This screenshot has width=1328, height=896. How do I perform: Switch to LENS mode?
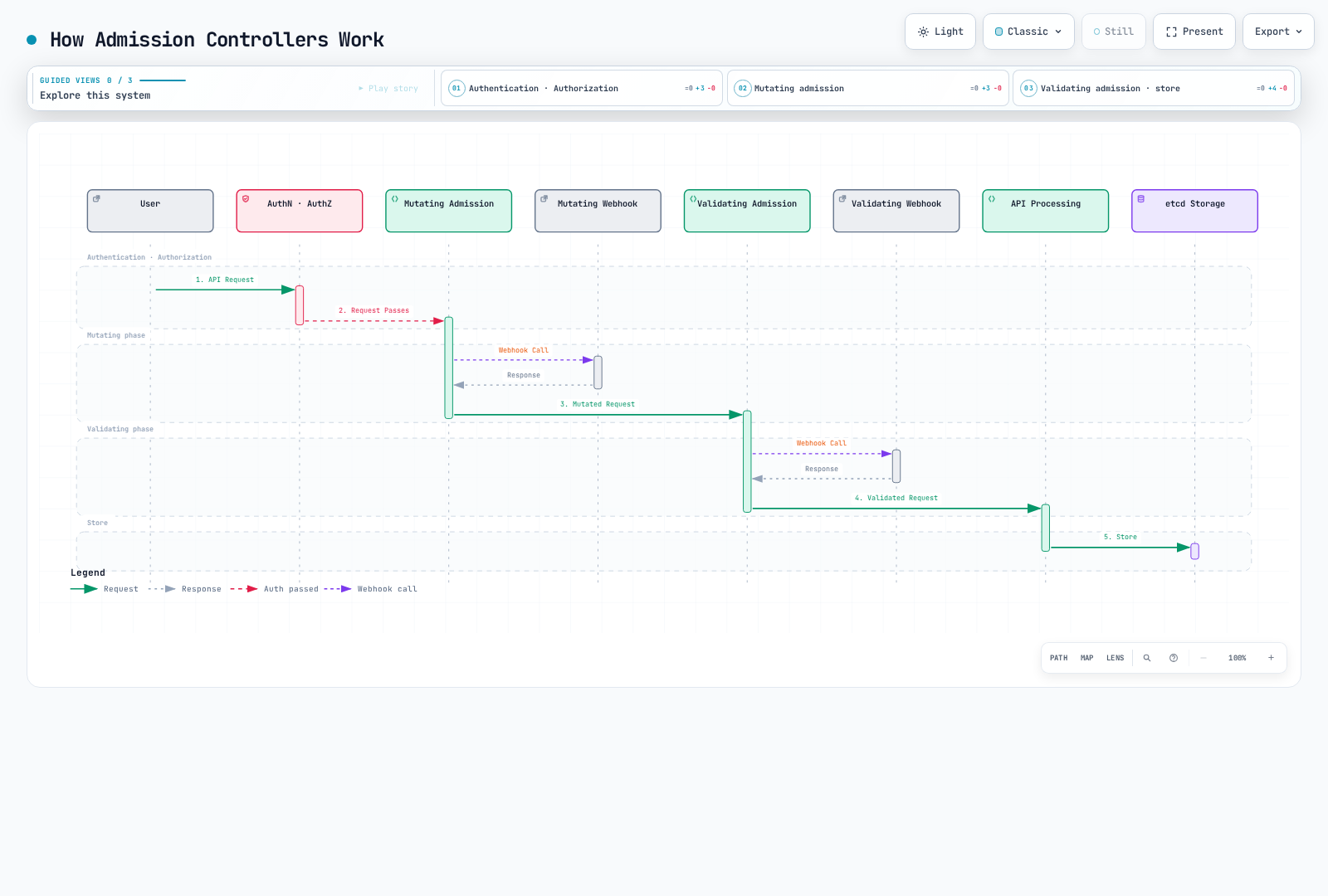point(1116,658)
